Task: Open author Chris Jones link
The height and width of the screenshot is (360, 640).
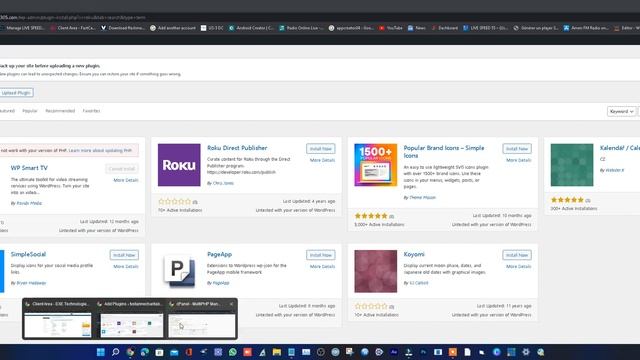Action: pos(223,183)
